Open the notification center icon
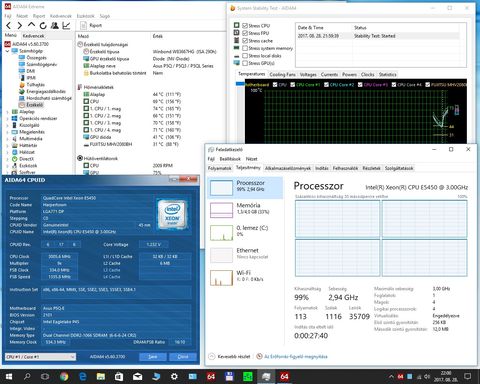Viewport: 480px width, 384px height. tap(468, 377)
